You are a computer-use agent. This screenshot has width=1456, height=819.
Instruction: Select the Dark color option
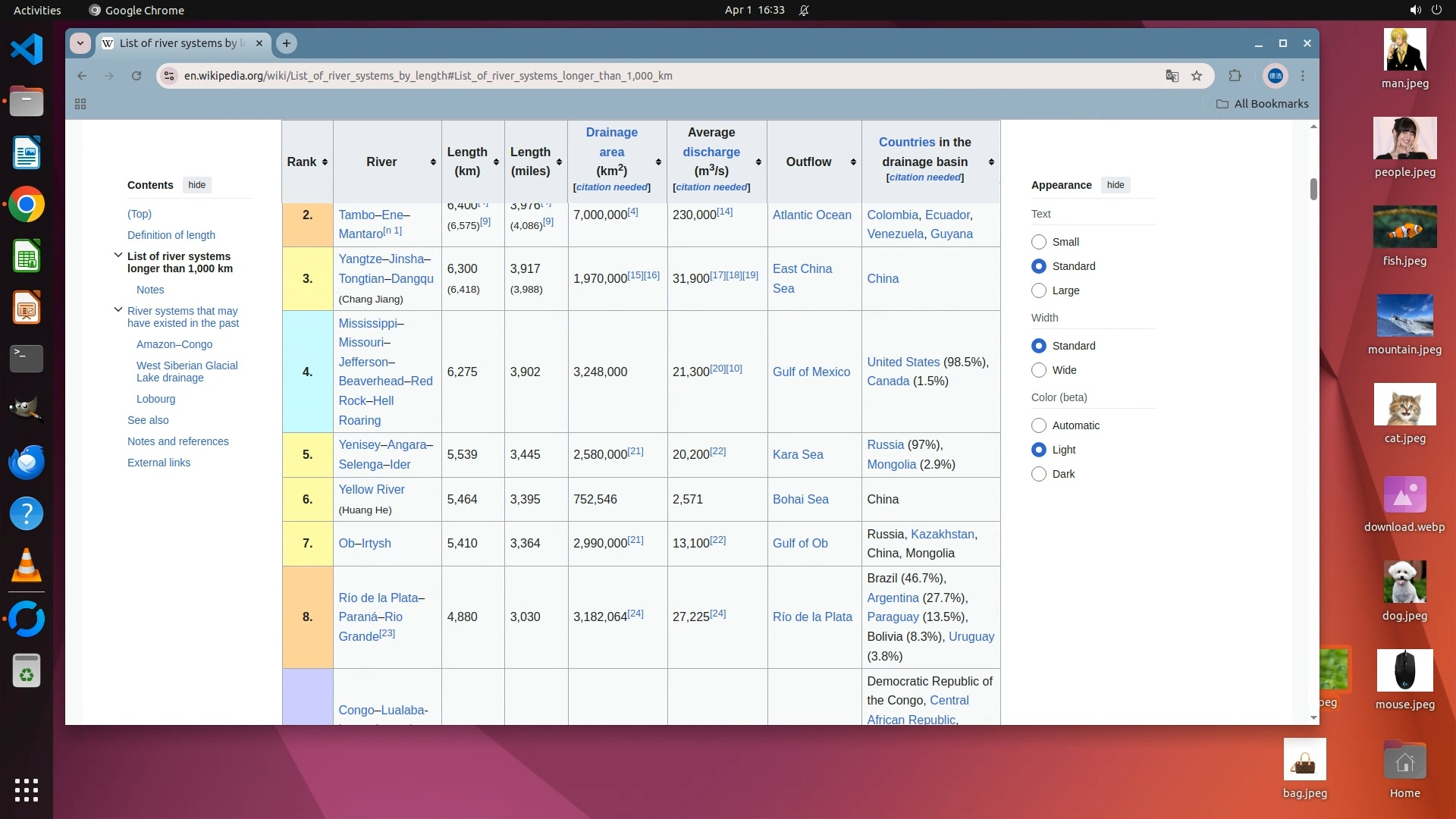click(1039, 474)
